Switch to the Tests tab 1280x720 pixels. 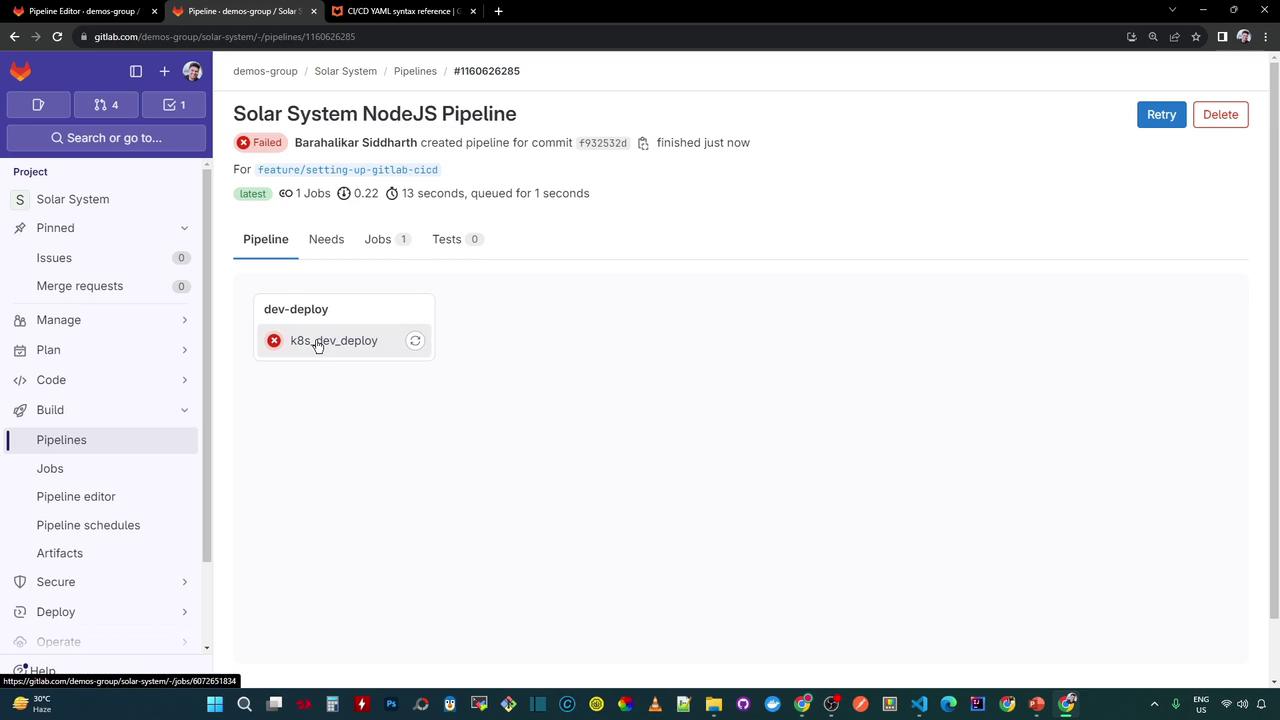(457, 239)
